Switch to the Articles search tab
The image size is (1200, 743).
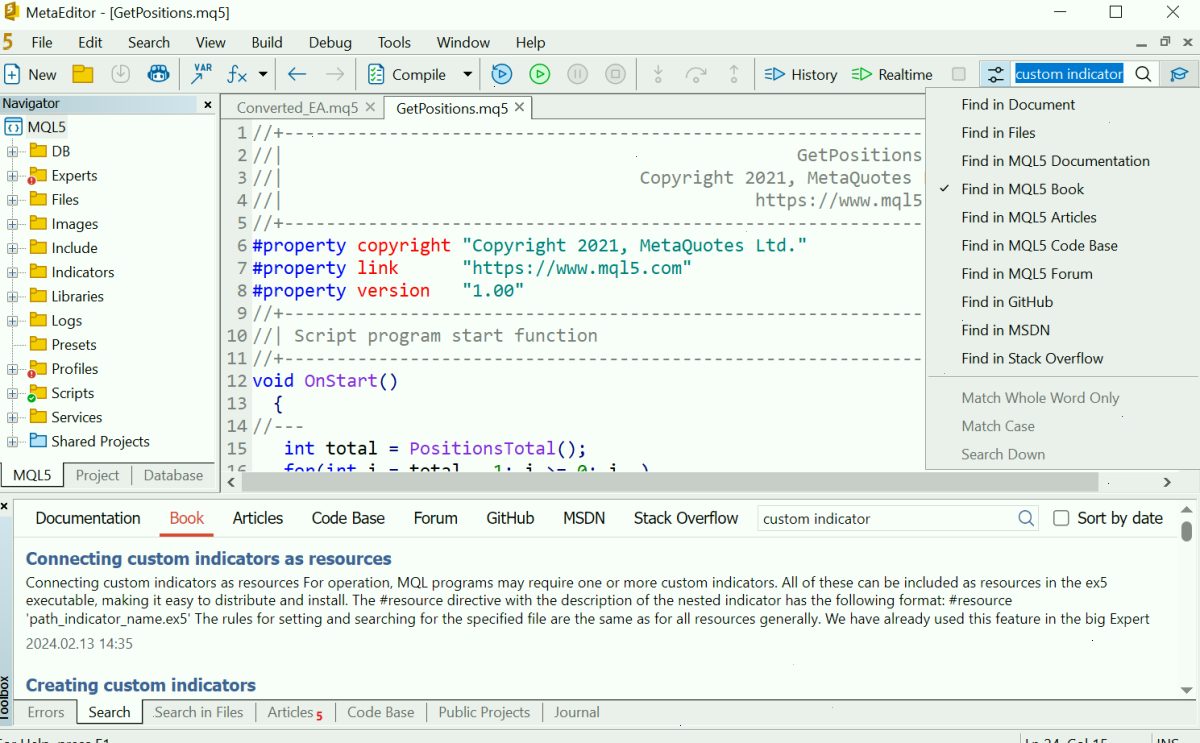pyautogui.click(x=258, y=518)
